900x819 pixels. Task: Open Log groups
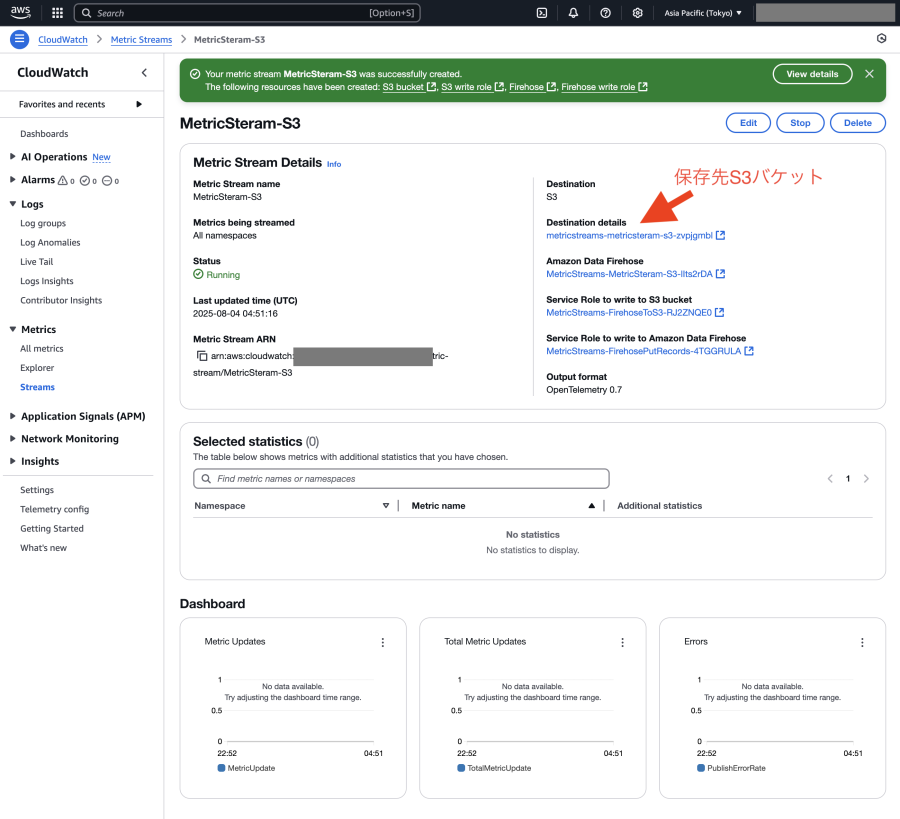43,223
